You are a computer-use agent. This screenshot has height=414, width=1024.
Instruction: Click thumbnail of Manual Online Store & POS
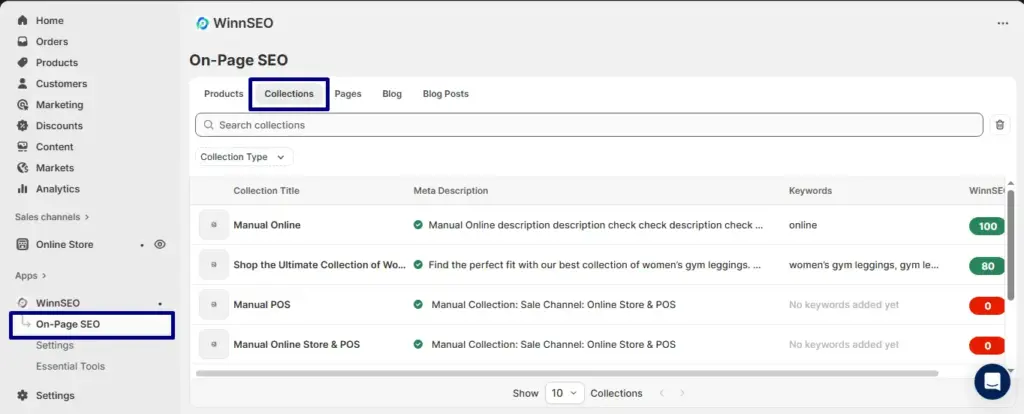coord(214,344)
